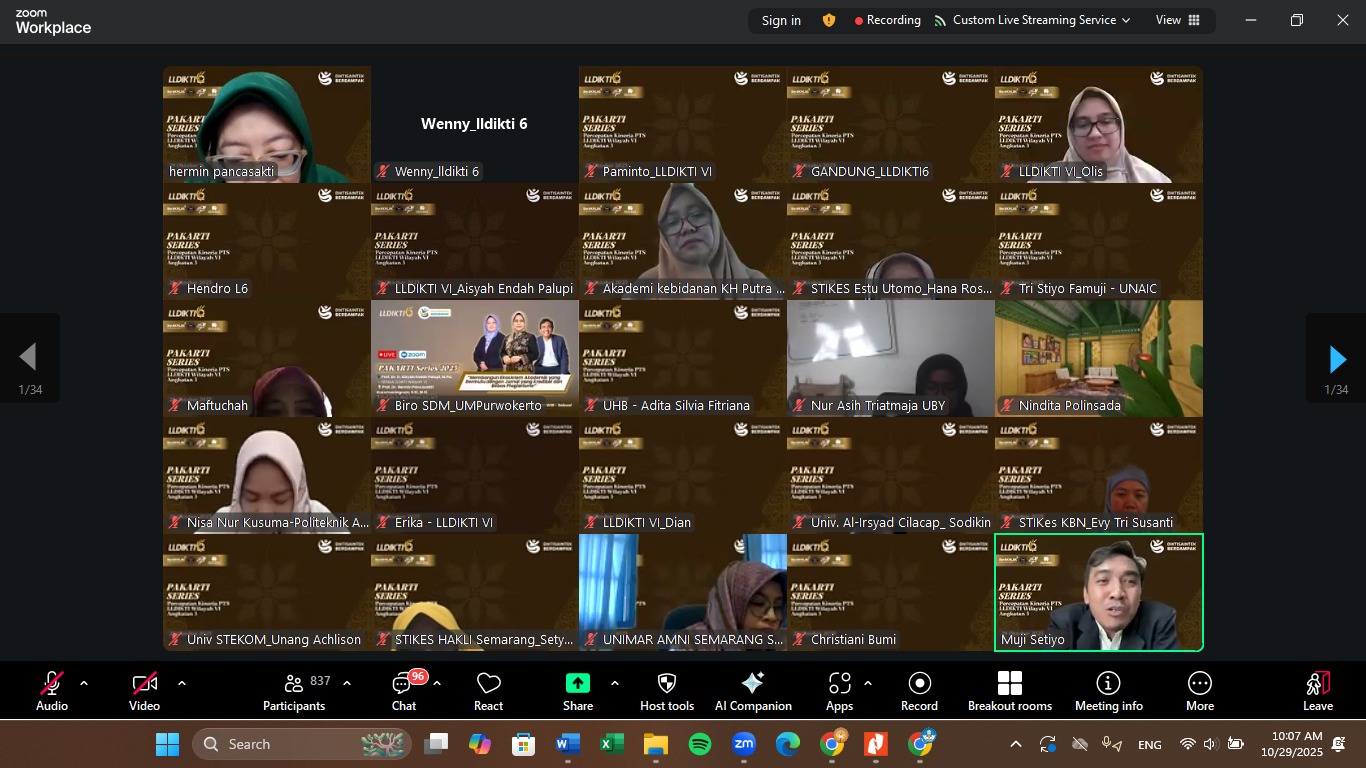Leave the meeting
The width and height of the screenshot is (1366, 768).
pyautogui.click(x=1317, y=691)
